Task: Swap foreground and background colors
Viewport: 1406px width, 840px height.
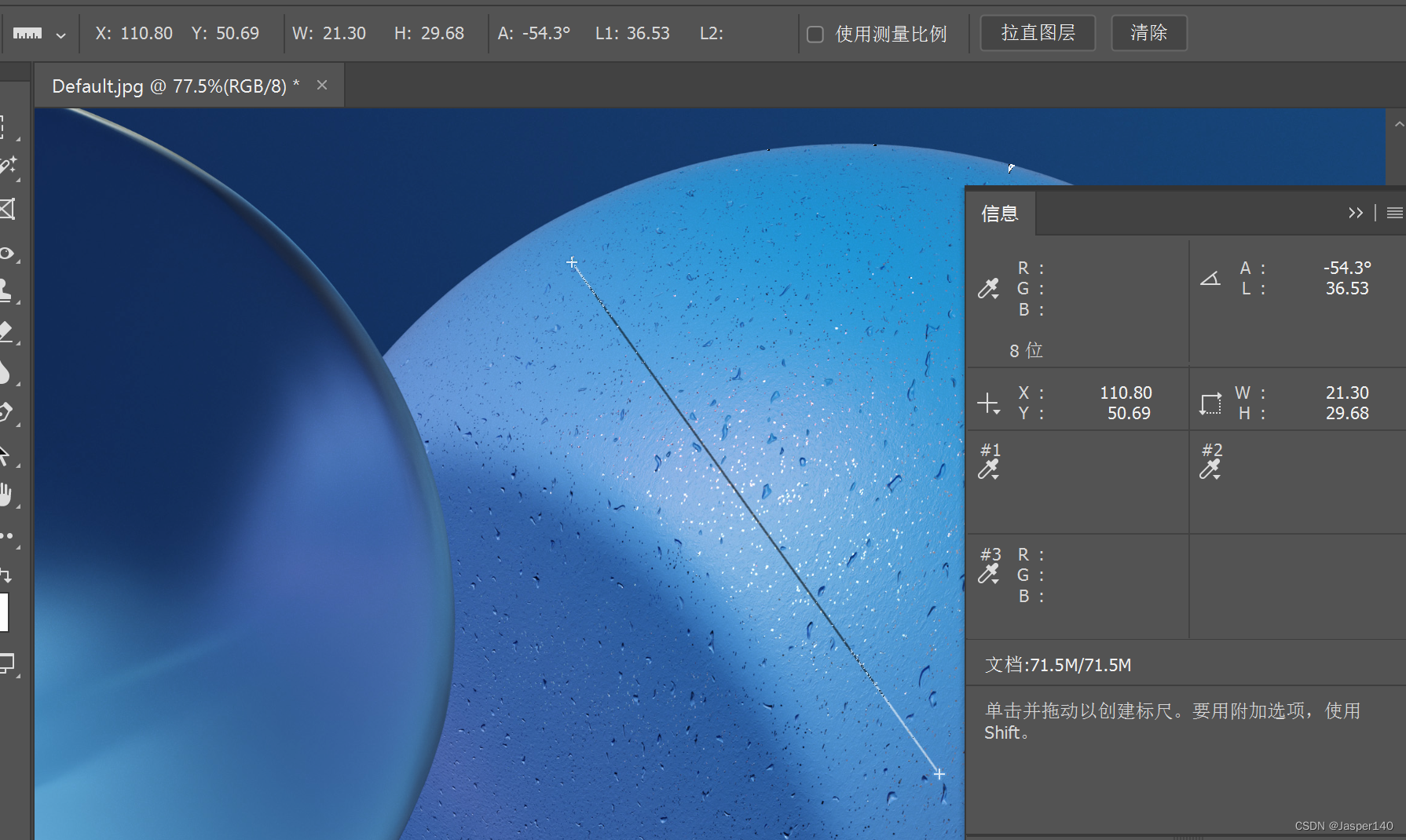Action: (x=5, y=575)
